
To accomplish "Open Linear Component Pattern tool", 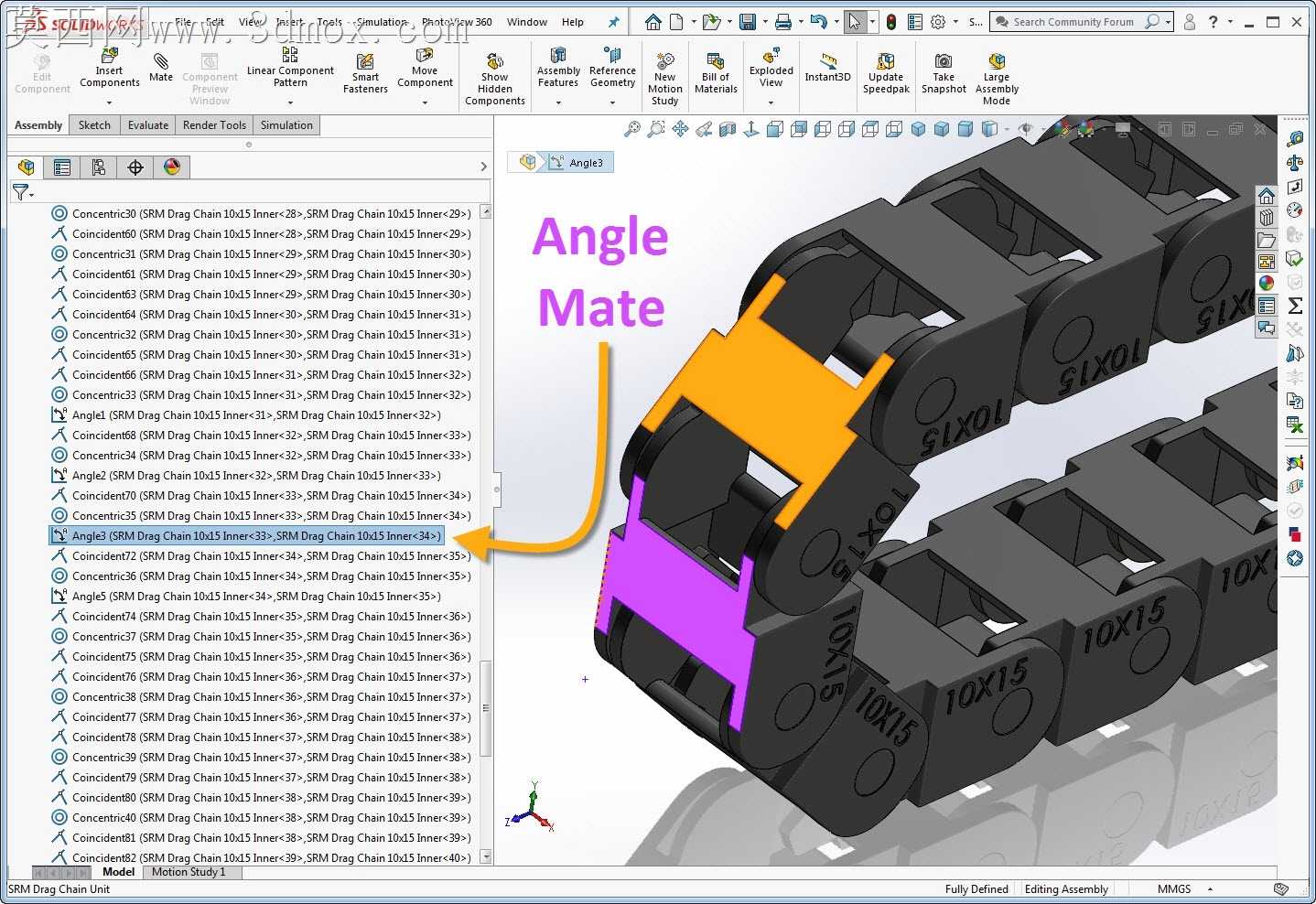I will coord(290,67).
